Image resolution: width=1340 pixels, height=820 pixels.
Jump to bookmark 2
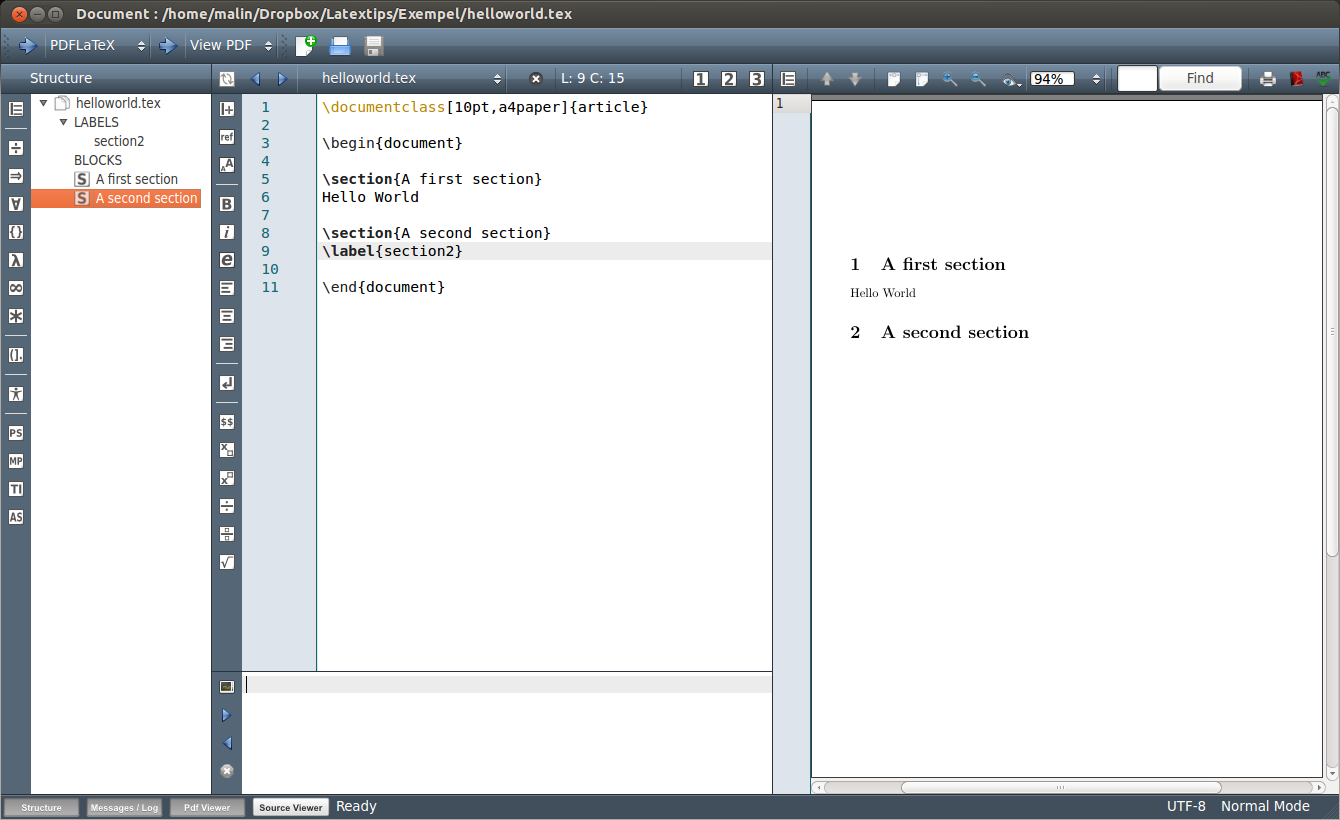(728, 79)
